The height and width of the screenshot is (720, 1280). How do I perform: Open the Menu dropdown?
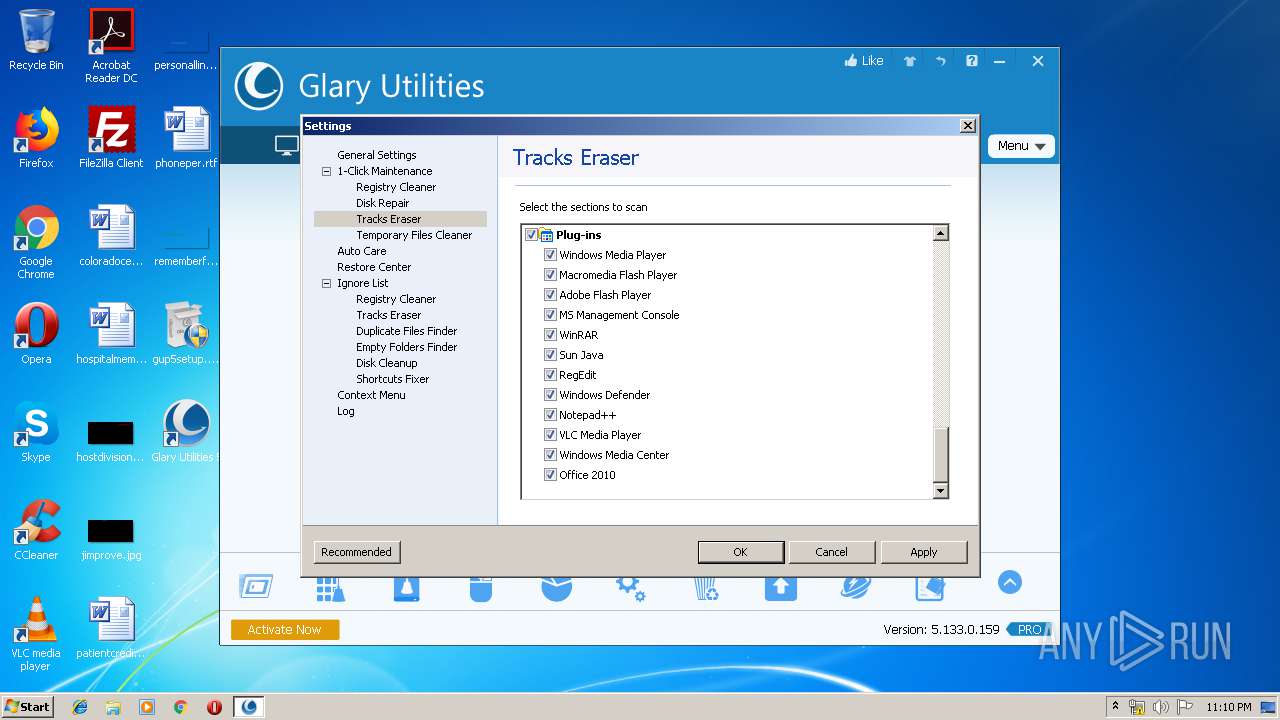(x=1021, y=146)
